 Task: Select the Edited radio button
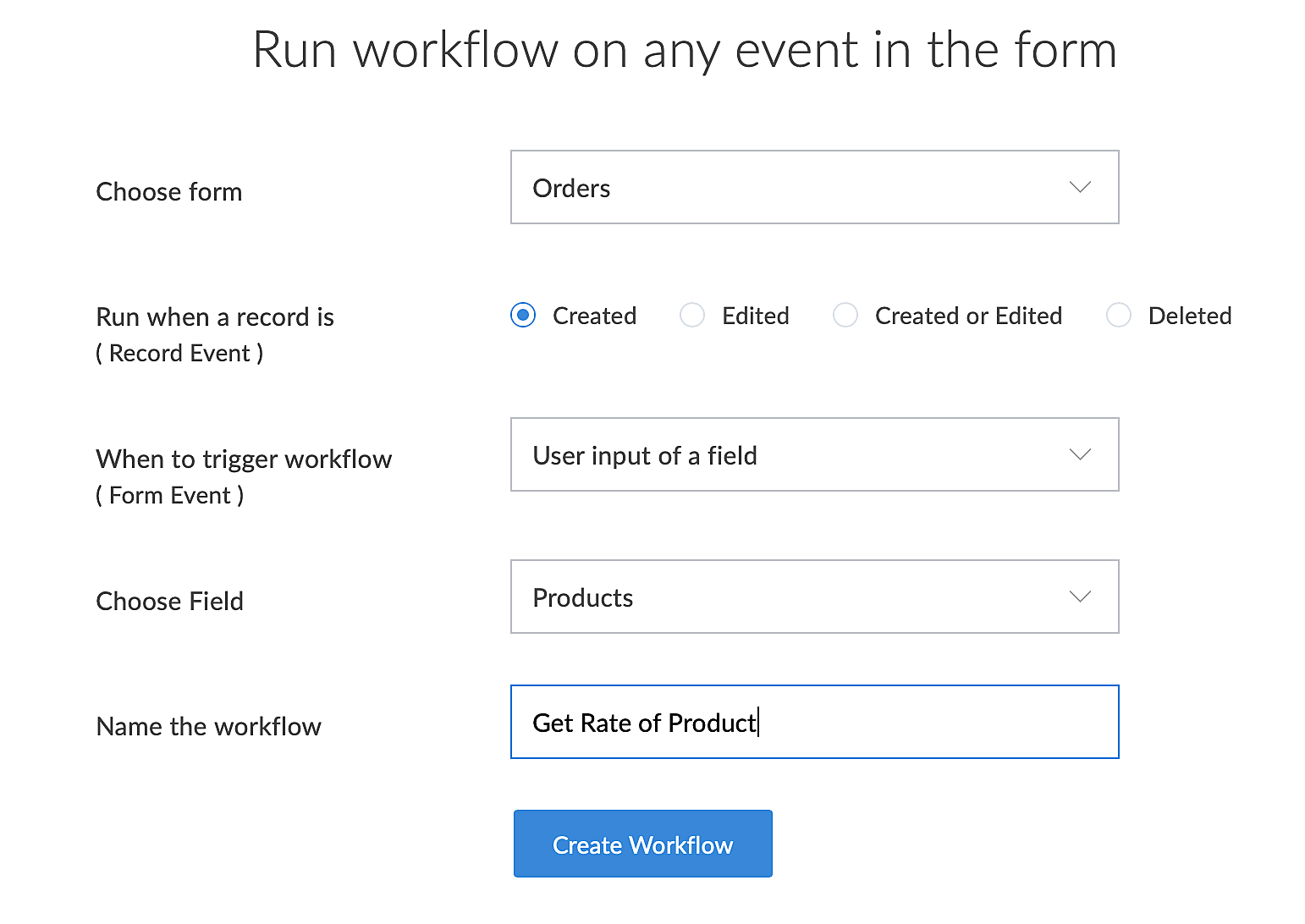coord(692,316)
